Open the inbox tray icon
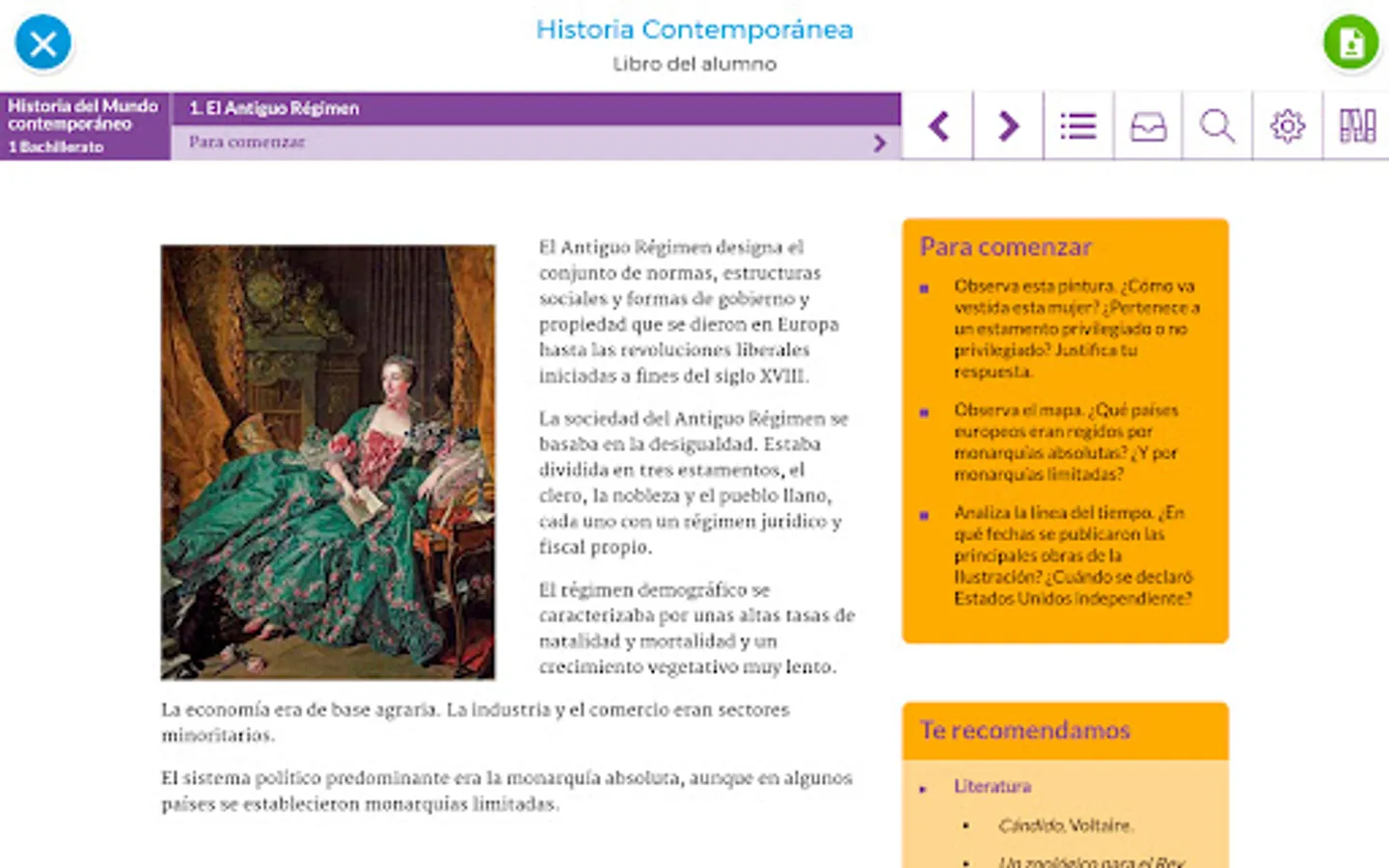Viewport: 1389px width, 868px height. click(x=1148, y=125)
